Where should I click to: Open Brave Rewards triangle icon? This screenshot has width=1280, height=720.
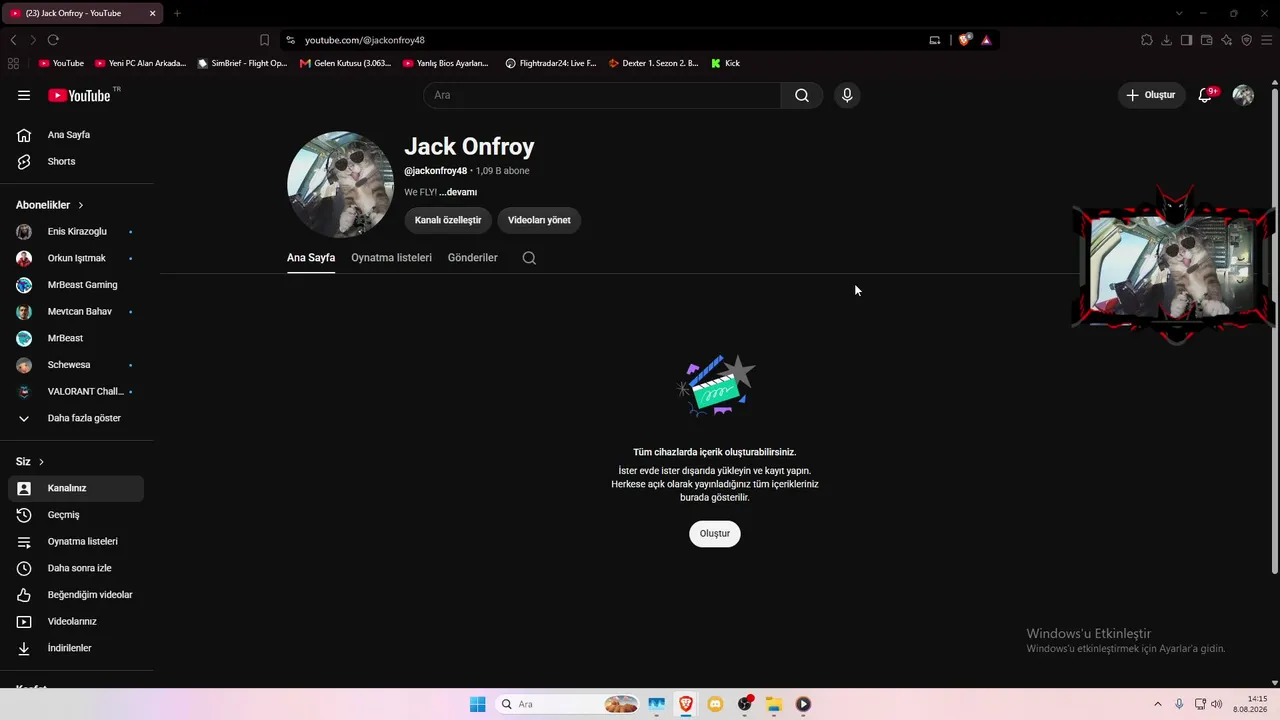point(986,40)
